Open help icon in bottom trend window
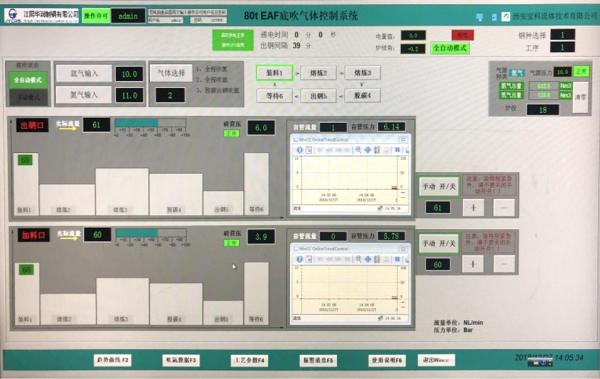The width and height of the screenshot is (600, 379). click(x=300, y=259)
